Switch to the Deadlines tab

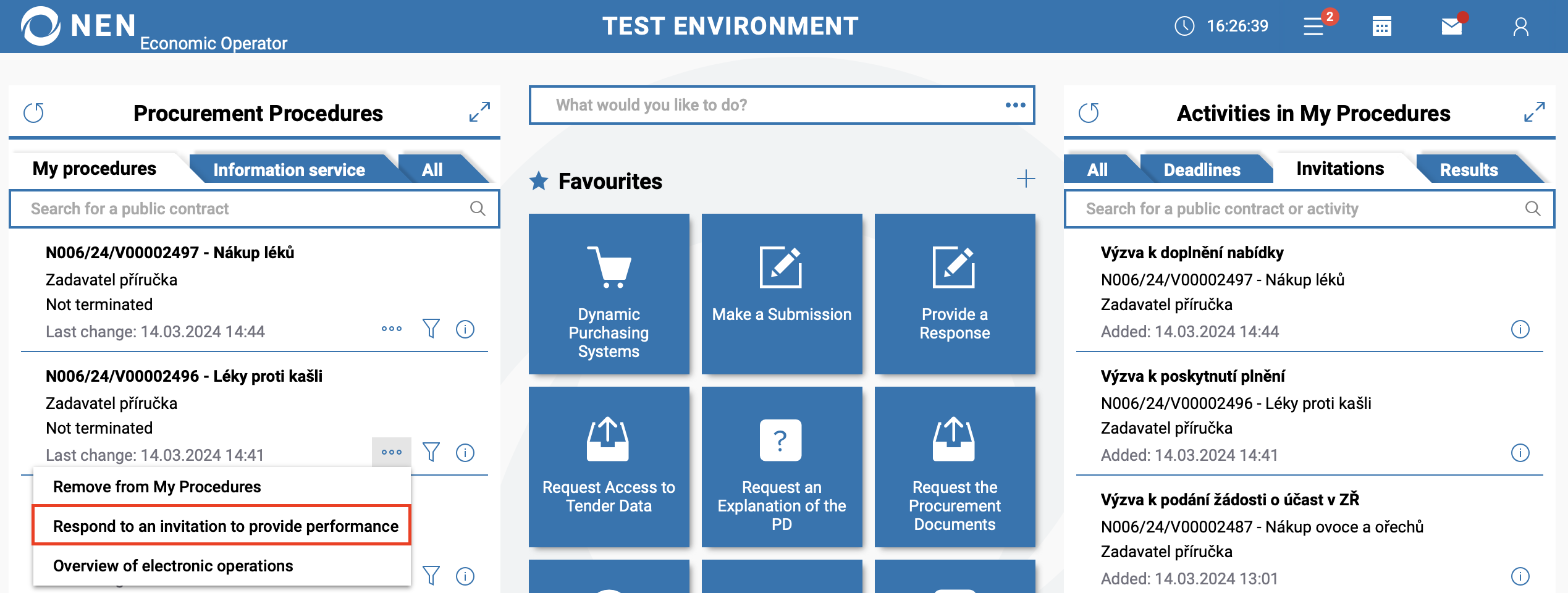click(1202, 169)
